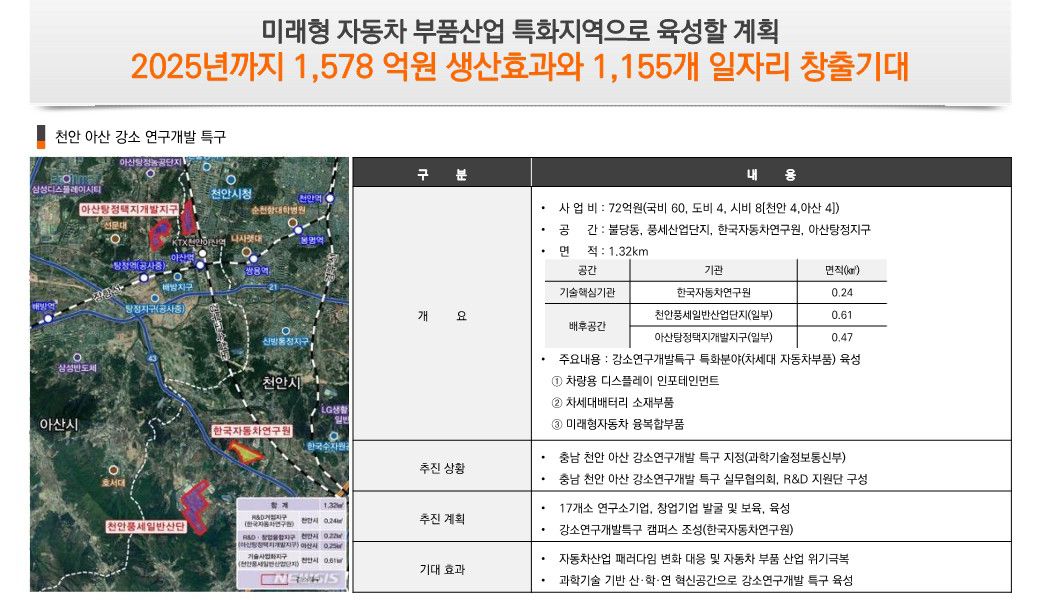Click the '천안시' city name on the map
The width and height of the screenshot is (1040, 600).
(281, 383)
